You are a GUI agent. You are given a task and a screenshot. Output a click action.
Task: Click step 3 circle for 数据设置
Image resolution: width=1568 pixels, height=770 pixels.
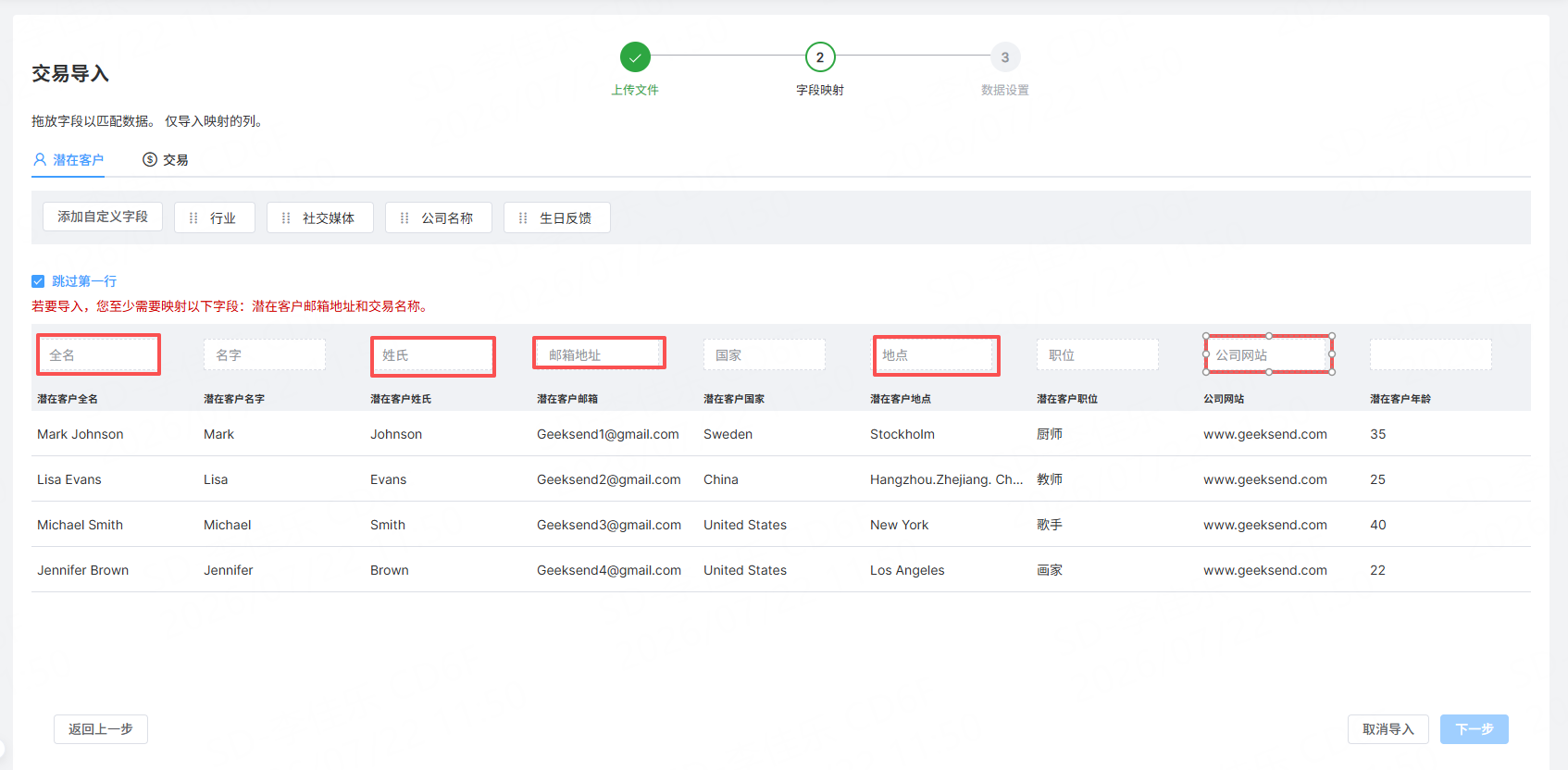1005,57
